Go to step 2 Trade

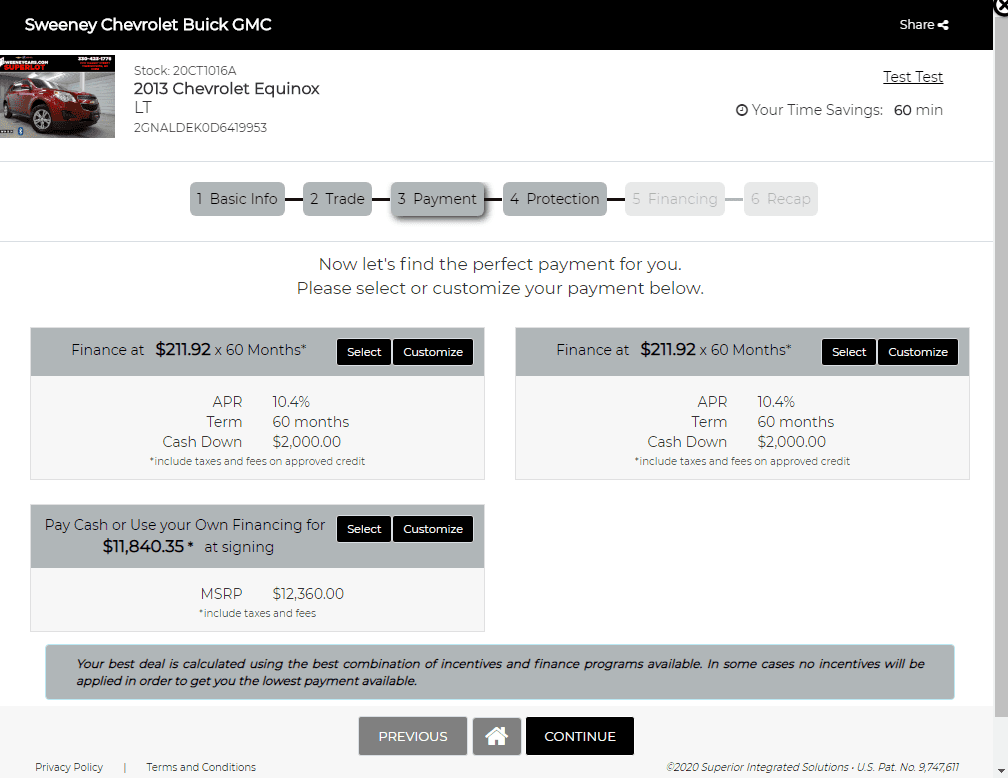[338, 199]
